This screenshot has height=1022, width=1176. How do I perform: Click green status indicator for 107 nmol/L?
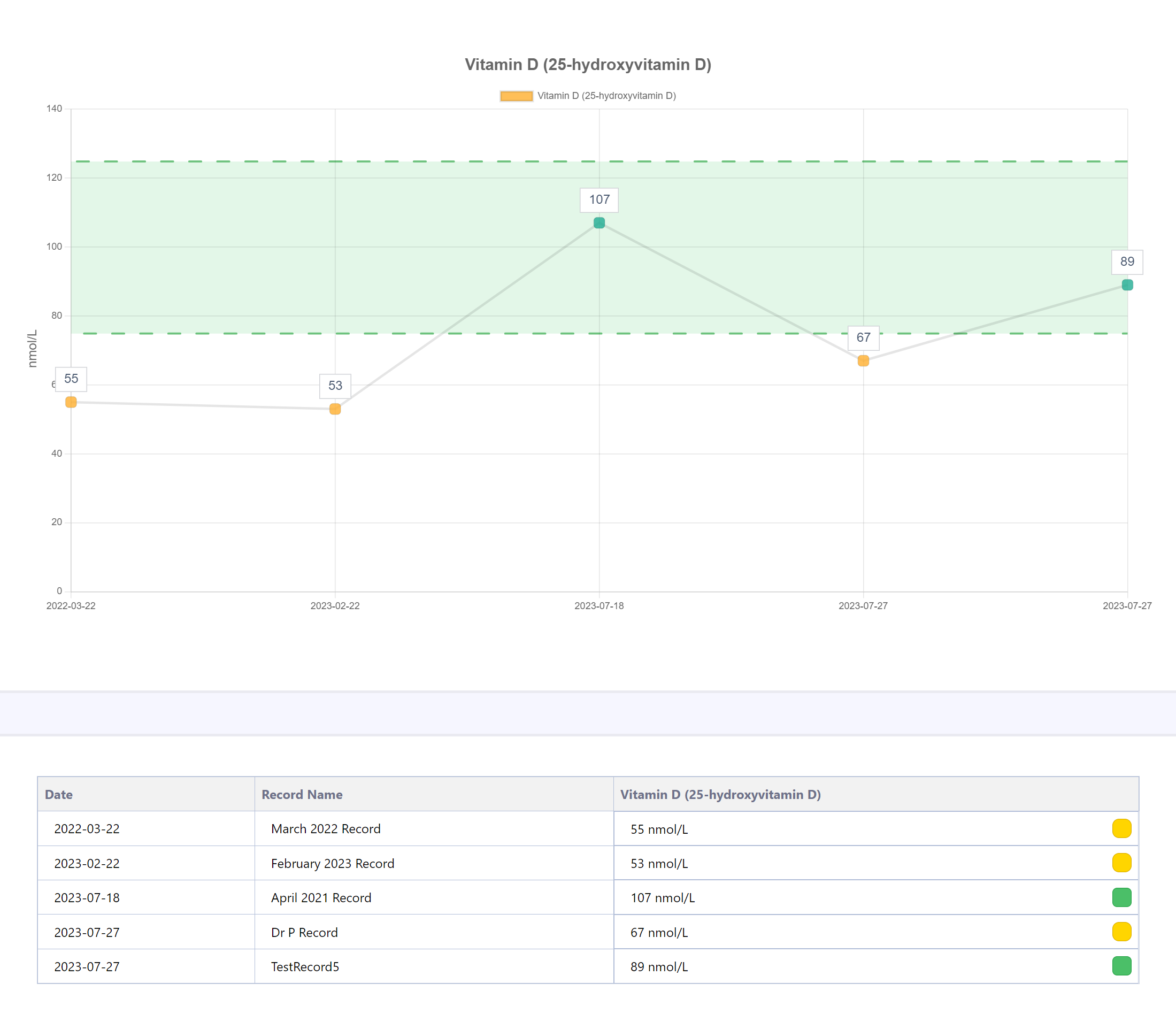pos(1121,898)
